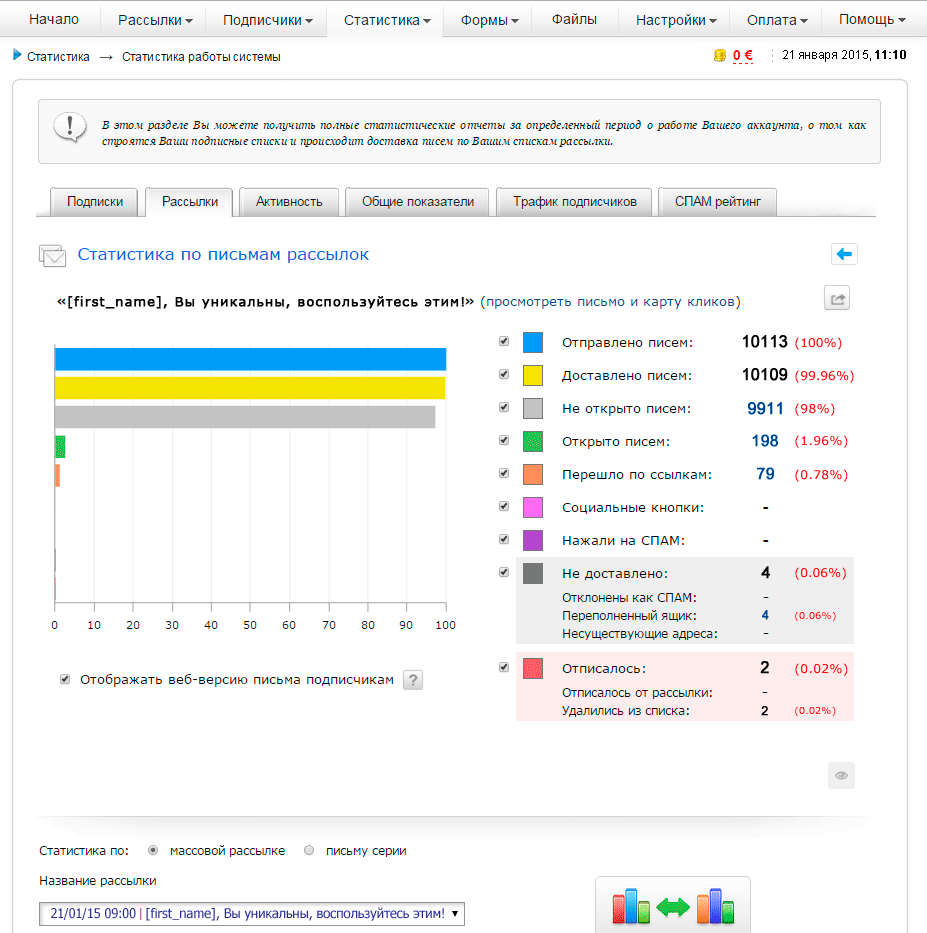Click the eye preview icon
Viewport: 927px width, 933px height.
coord(841,775)
